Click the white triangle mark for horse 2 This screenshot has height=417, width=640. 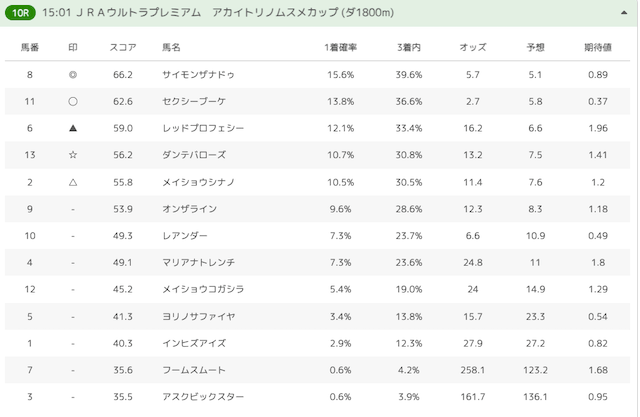pos(73,182)
